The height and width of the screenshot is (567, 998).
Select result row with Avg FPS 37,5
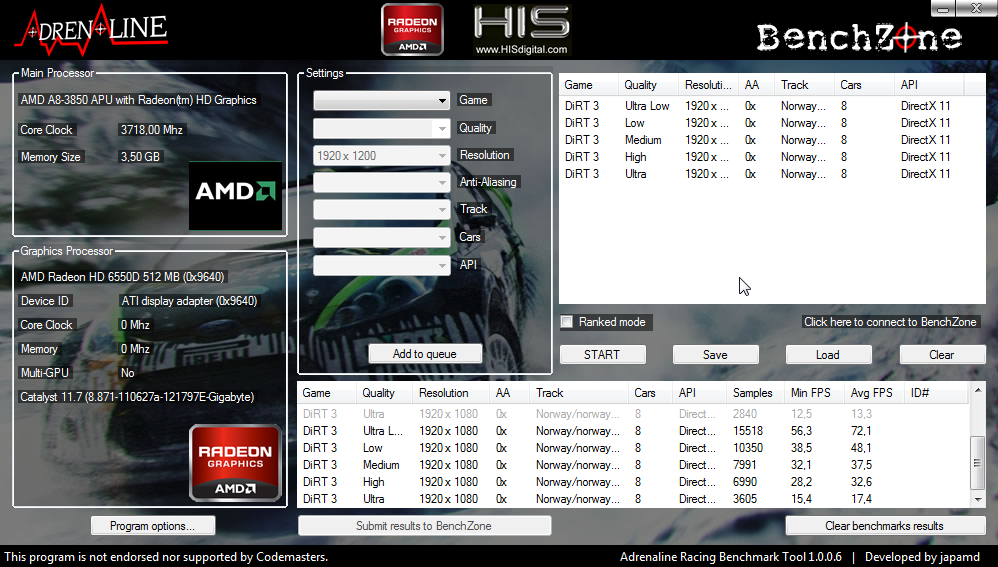point(633,465)
